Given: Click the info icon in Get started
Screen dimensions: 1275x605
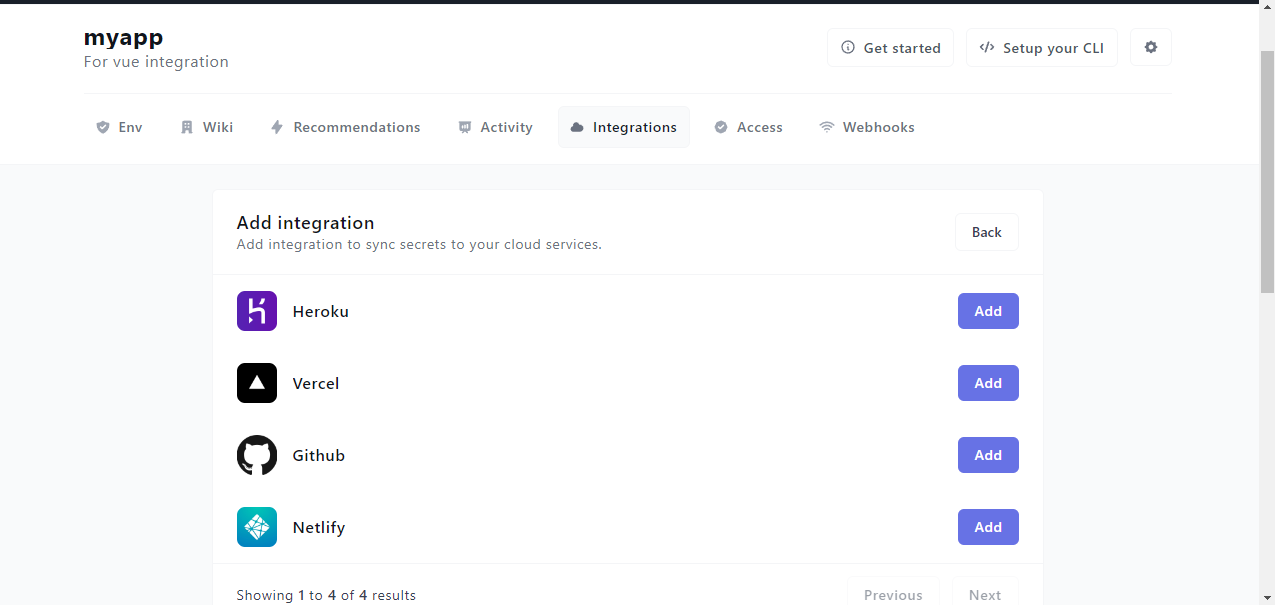Looking at the screenshot, I should click(x=848, y=47).
